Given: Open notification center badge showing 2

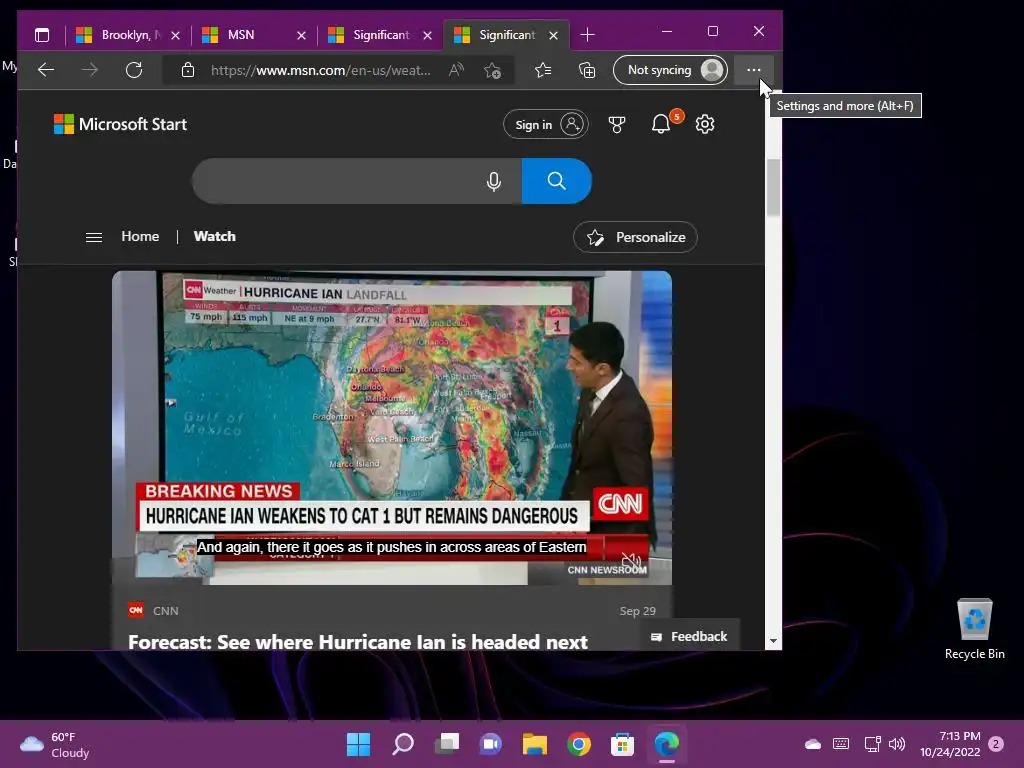Looking at the screenshot, I should pos(996,744).
